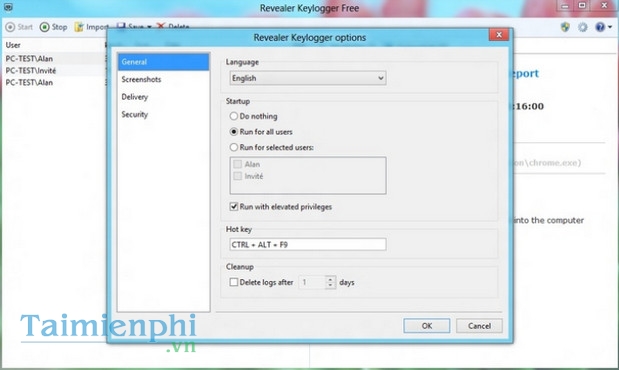Switch to the Screenshots options tab
This screenshot has height=370, width=619.
[163, 79]
